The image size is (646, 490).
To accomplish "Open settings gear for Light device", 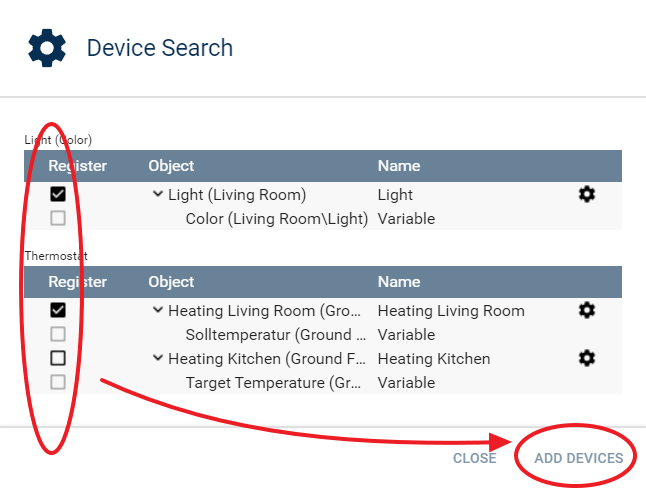I will pos(587,194).
